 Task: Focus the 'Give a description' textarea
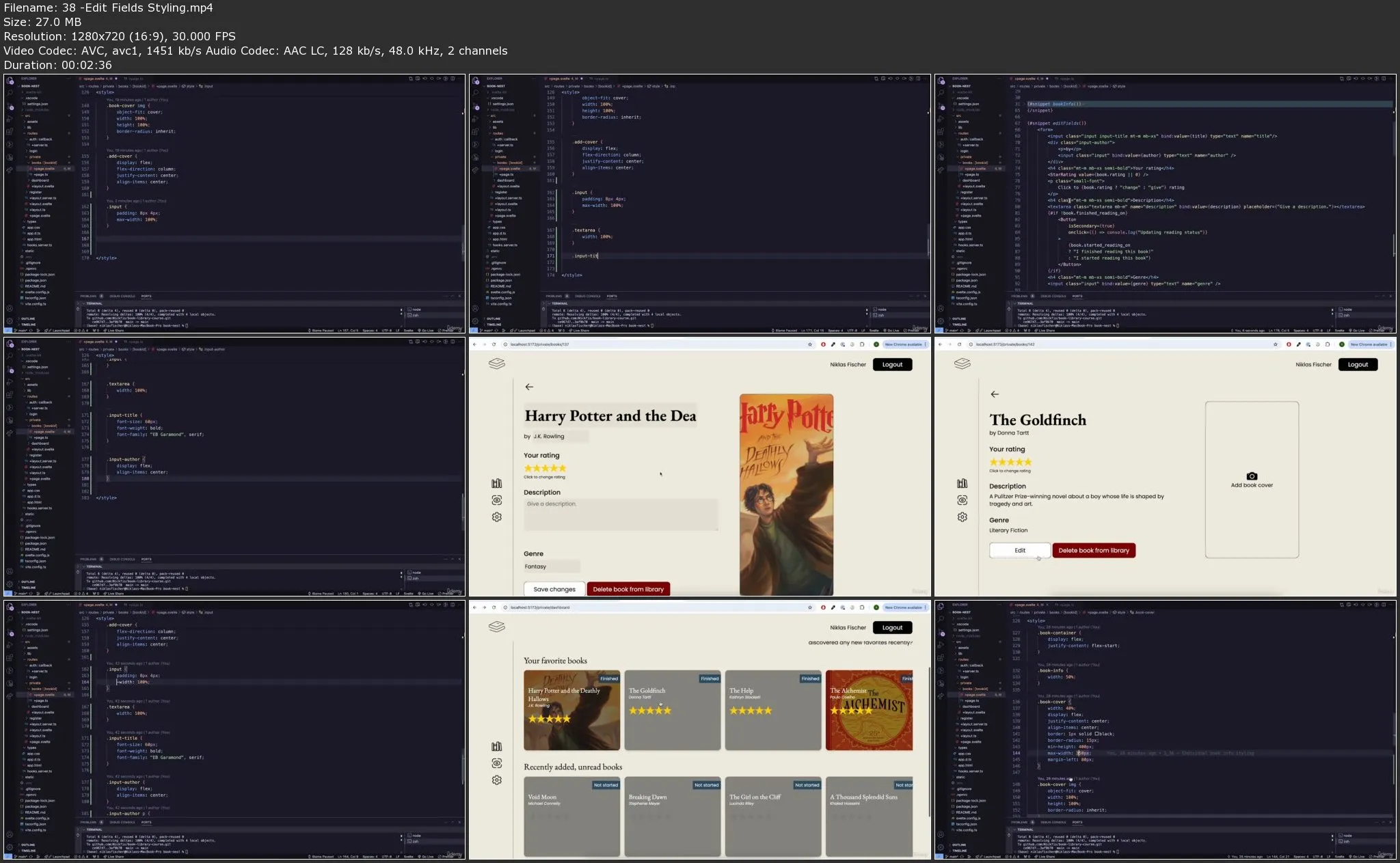621,515
